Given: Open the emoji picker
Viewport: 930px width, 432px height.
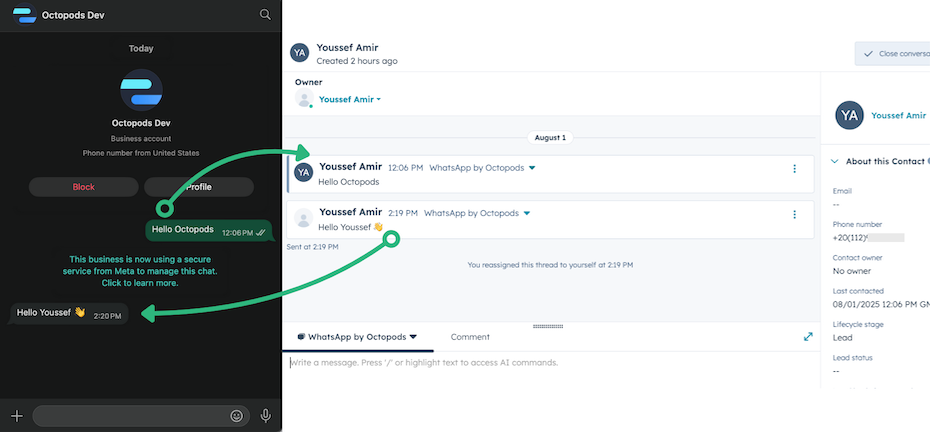Looking at the screenshot, I should 237,415.
